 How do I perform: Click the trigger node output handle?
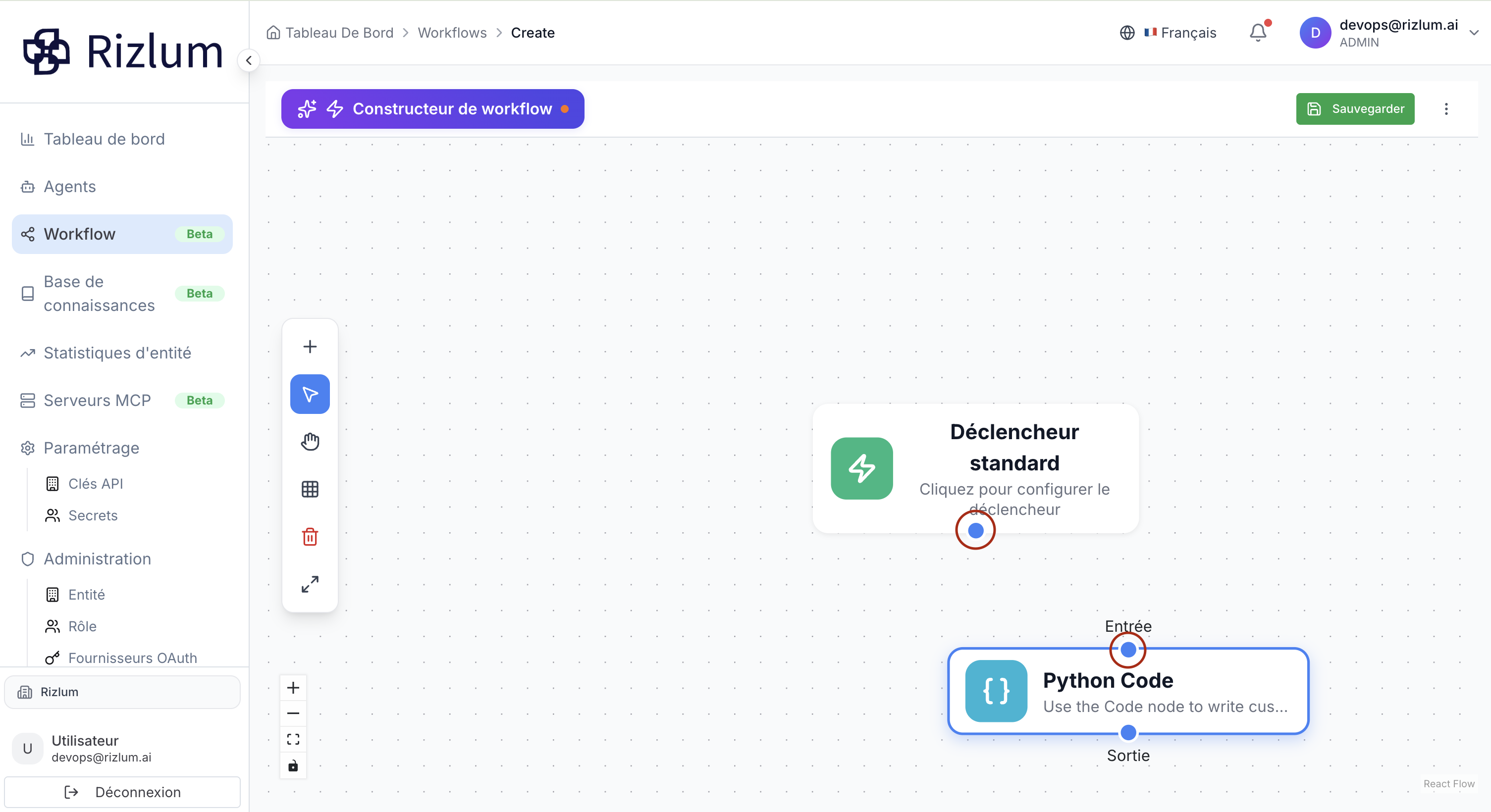[x=976, y=530]
